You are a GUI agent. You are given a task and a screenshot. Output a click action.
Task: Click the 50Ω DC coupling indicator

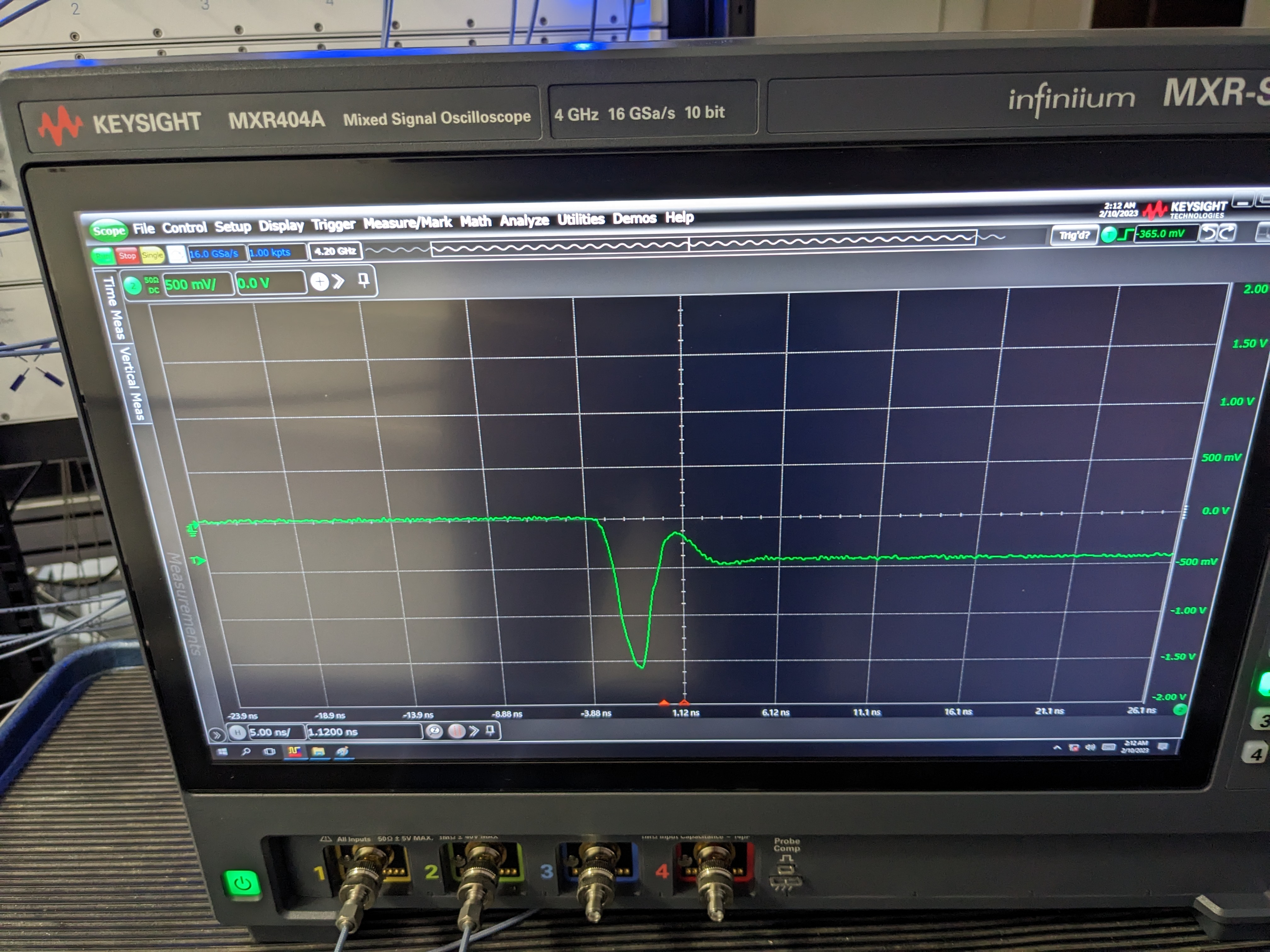(152, 285)
